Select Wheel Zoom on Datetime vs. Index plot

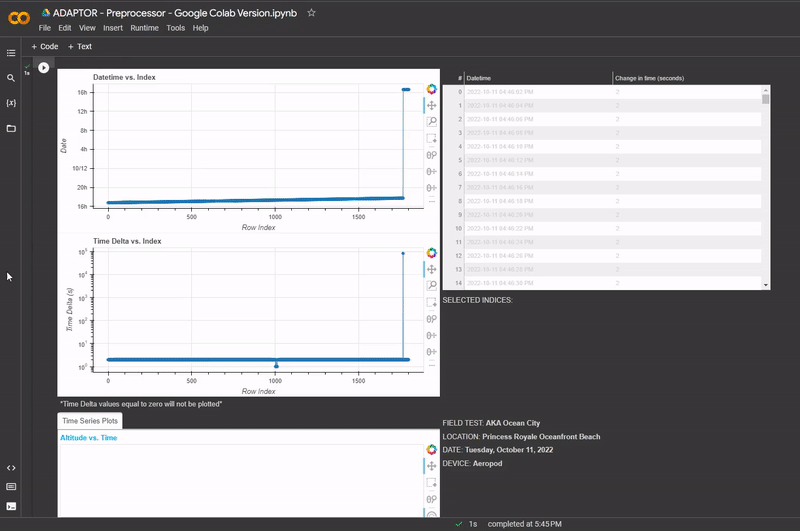point(432,155)
